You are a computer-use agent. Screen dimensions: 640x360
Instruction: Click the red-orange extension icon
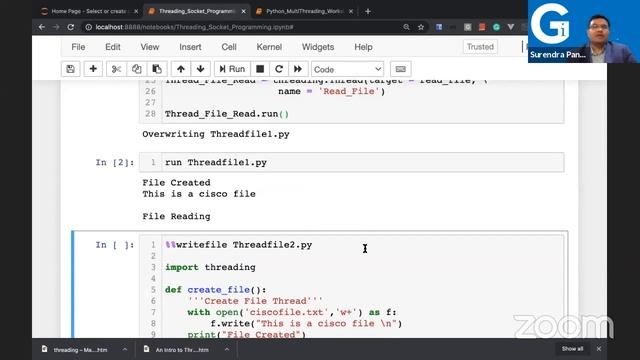point(482,27)
